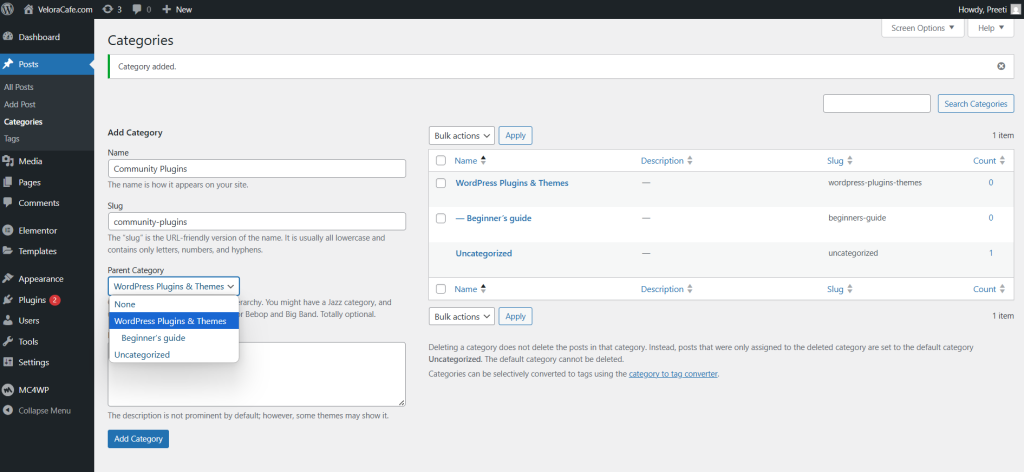Image resolution: width=1024 pixels, height=472 pixels.
Task: Click the Slug field community-plugins
Action: pos(257,221)
